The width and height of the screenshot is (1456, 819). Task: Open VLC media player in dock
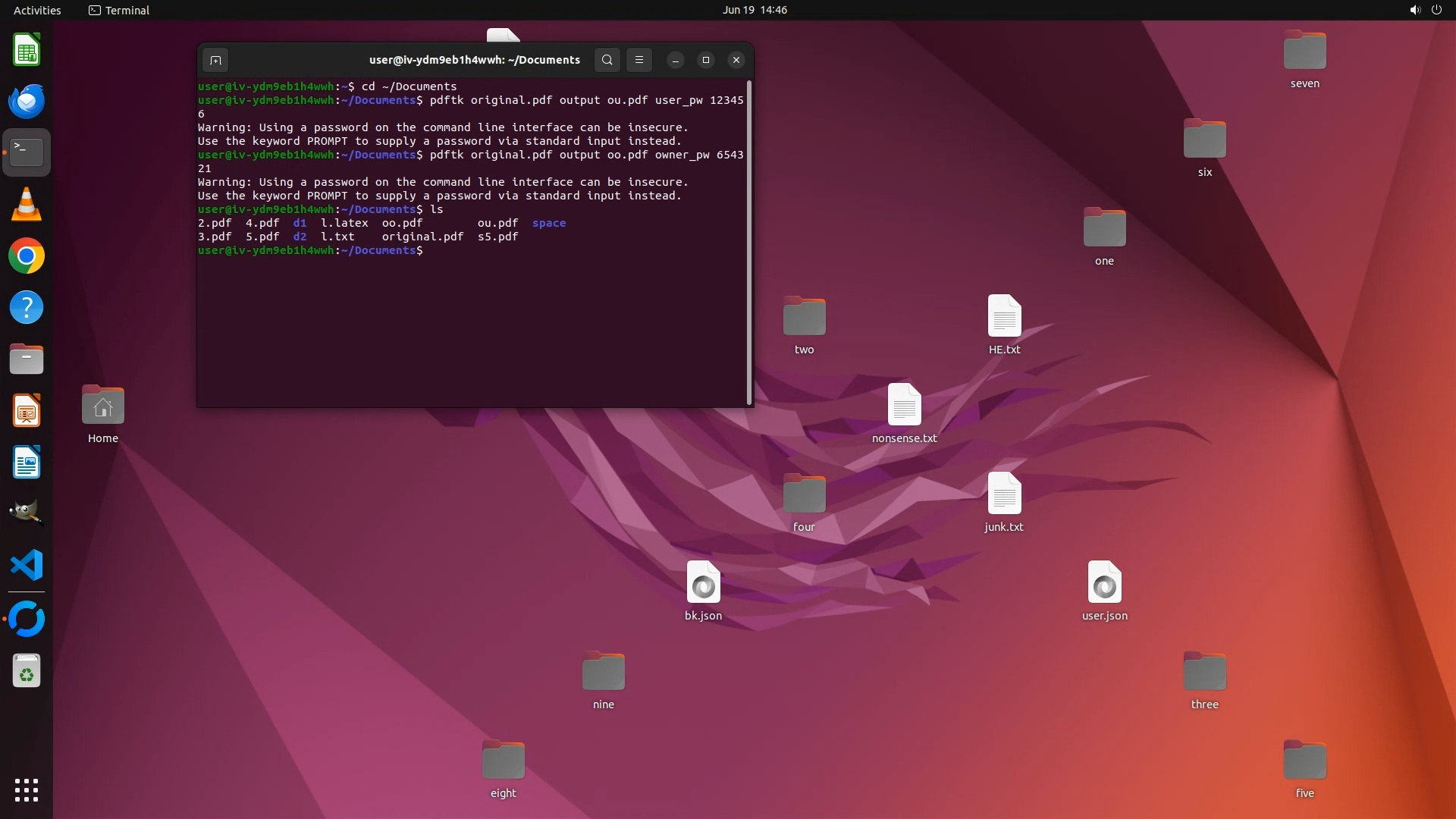pos(27,205)
